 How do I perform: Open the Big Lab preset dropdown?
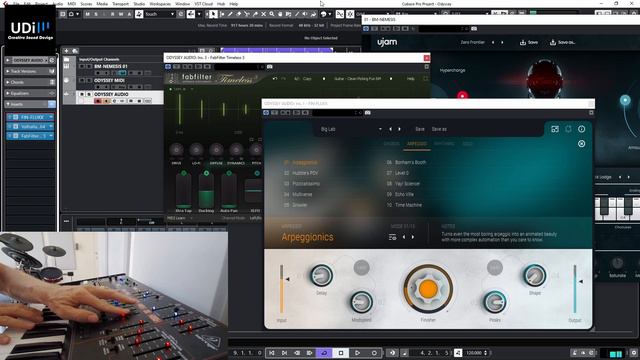click(x=380, y=129)
